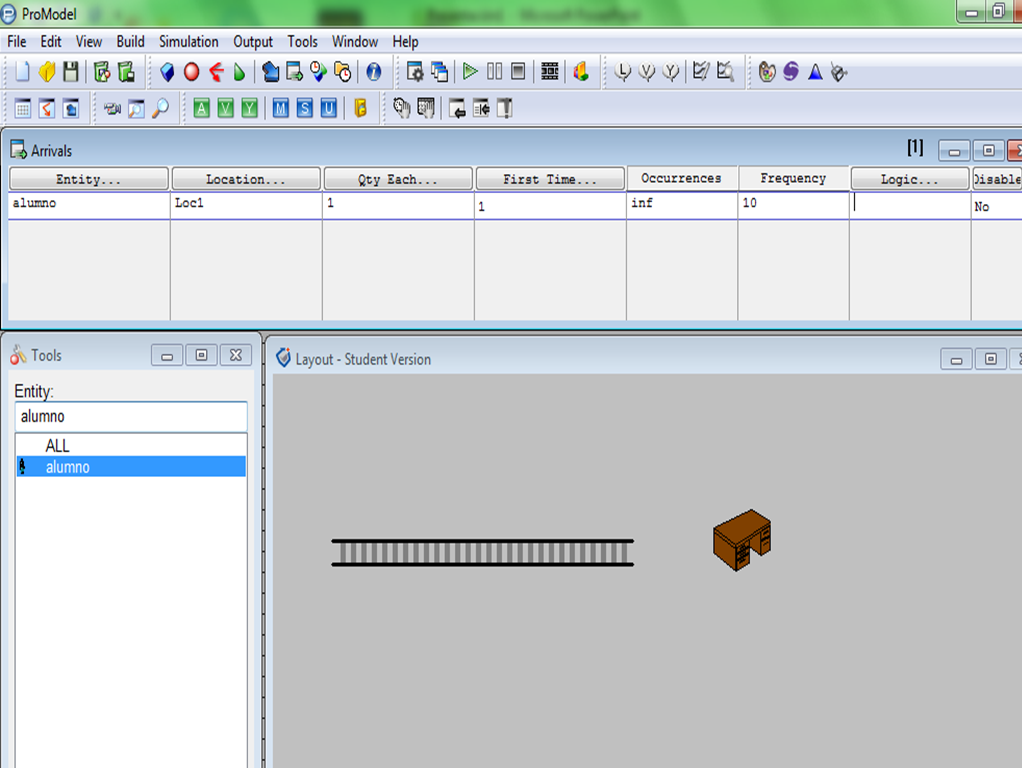Click the Entity... column header button
Screen dimensions: 1022x768
tap(88, 179)
